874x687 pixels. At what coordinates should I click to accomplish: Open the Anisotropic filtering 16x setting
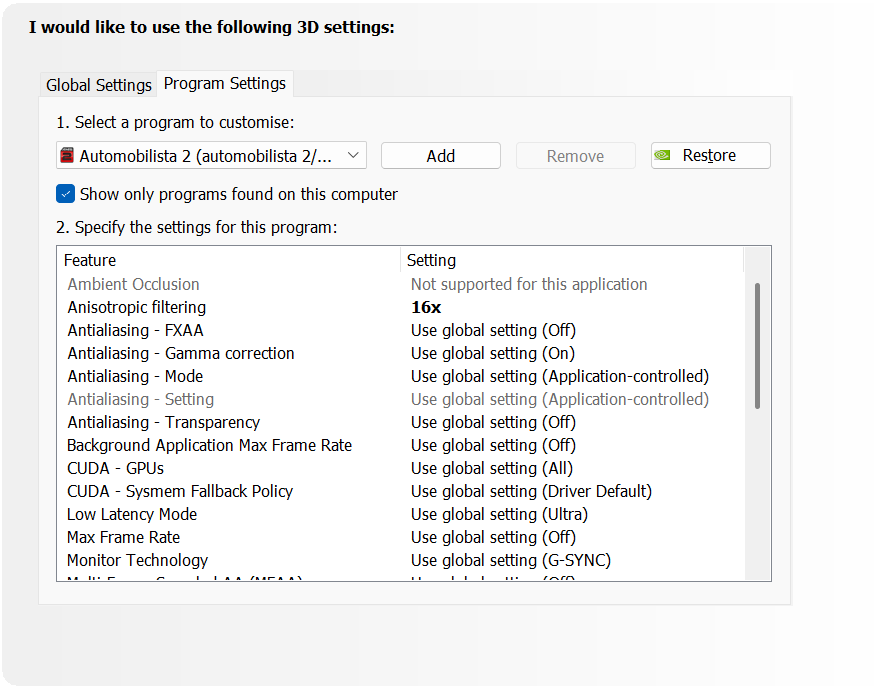(x=426, y=307)
